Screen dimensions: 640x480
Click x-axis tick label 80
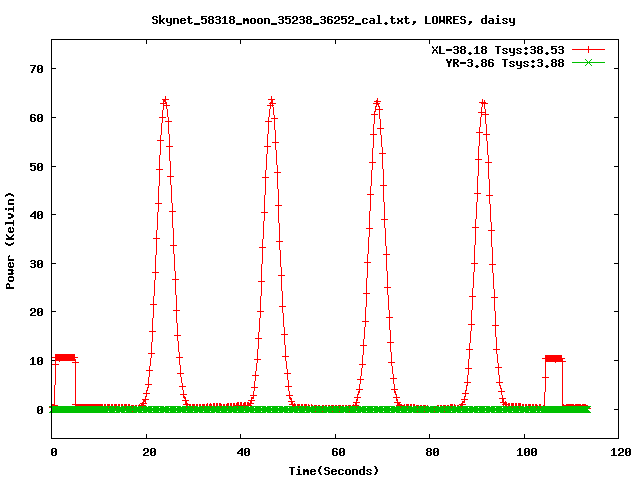[432, 452]
